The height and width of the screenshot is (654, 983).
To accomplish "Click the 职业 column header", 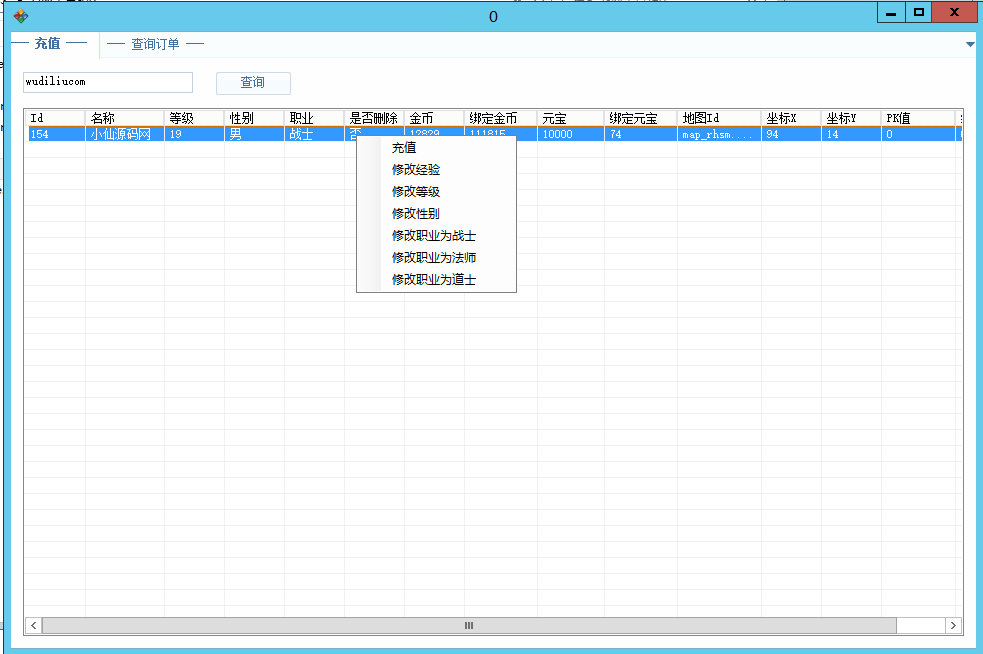I will 314,118.
